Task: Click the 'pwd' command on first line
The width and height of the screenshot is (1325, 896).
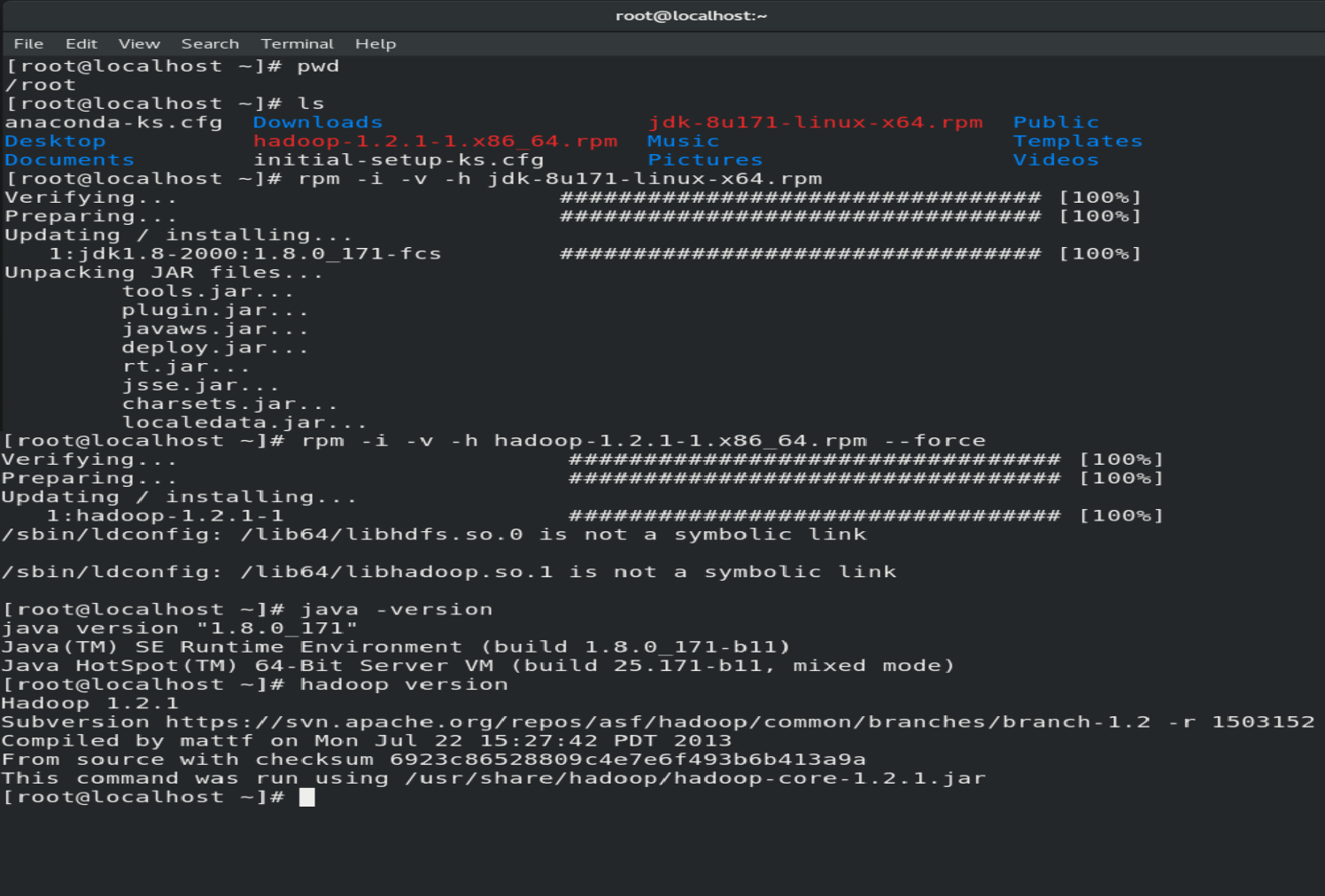Action: pos(318,66)
